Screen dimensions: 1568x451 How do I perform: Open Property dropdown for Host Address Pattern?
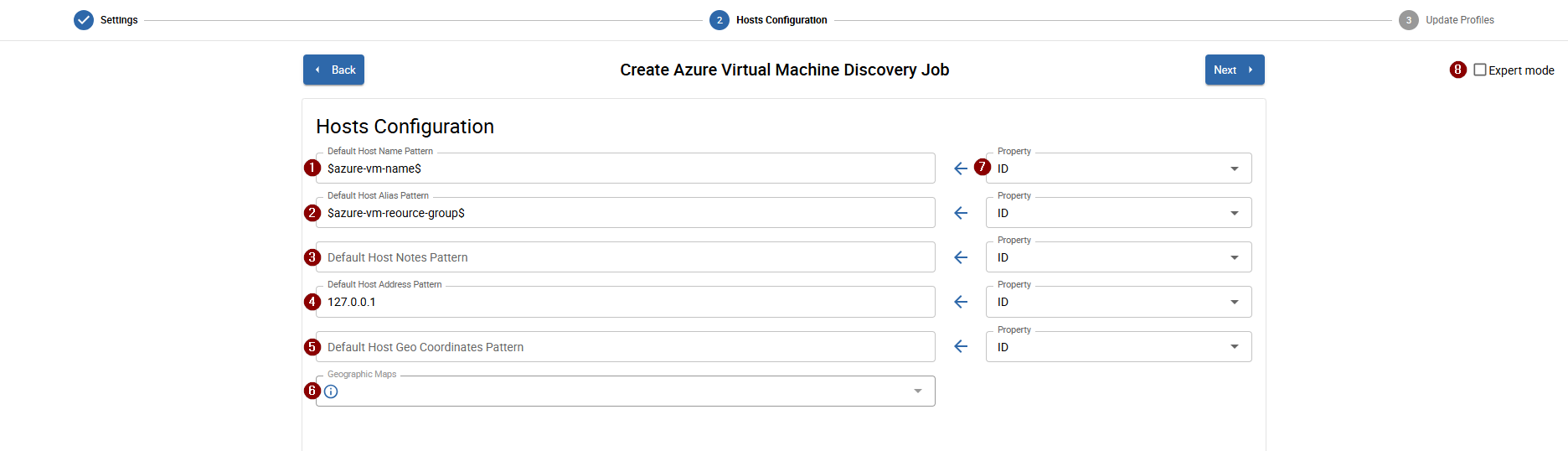point(1118,302)
